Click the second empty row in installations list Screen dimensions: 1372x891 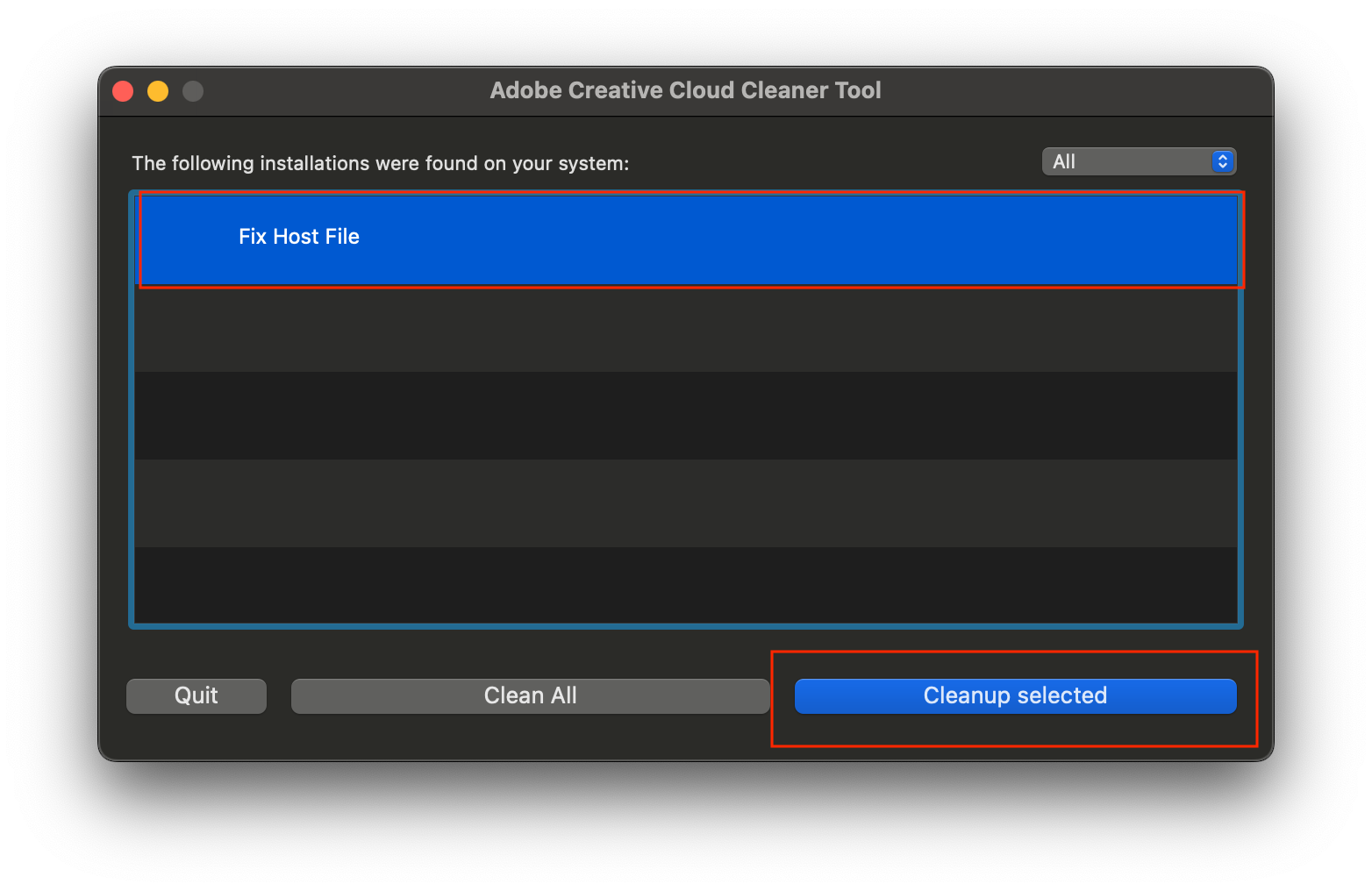684,416
